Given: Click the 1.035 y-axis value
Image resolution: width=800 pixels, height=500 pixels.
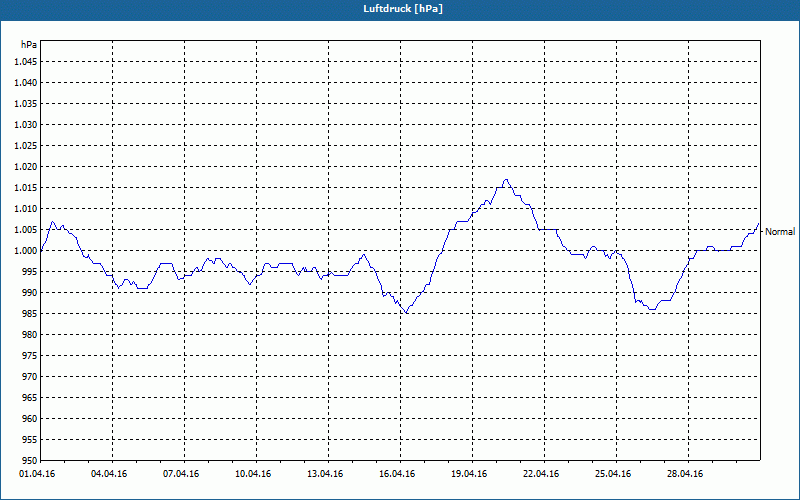Looking at the screenshot, I should 26,104.
